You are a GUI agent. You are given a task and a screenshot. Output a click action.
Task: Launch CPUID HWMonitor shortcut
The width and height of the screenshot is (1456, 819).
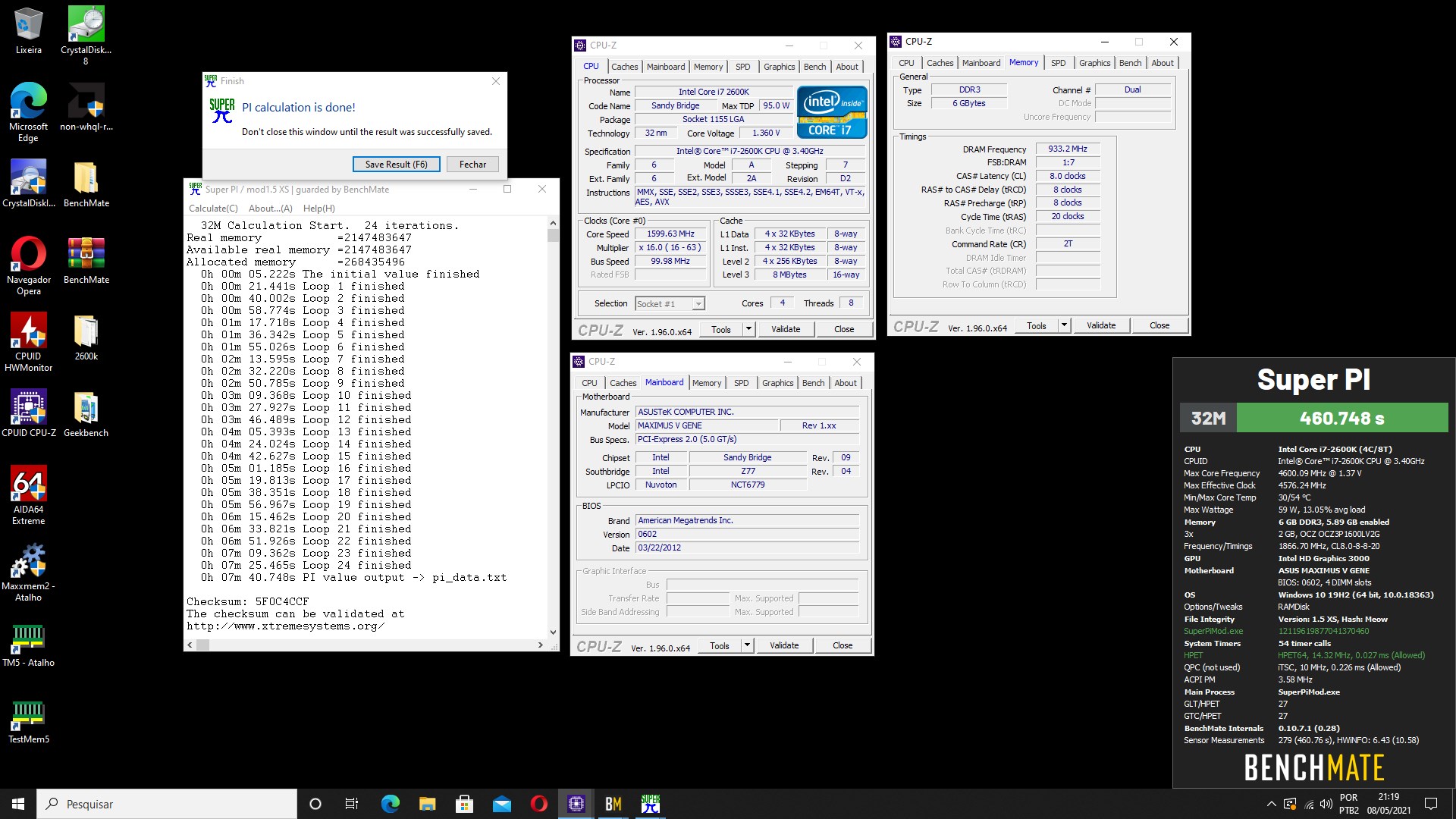tap(28, 342)
